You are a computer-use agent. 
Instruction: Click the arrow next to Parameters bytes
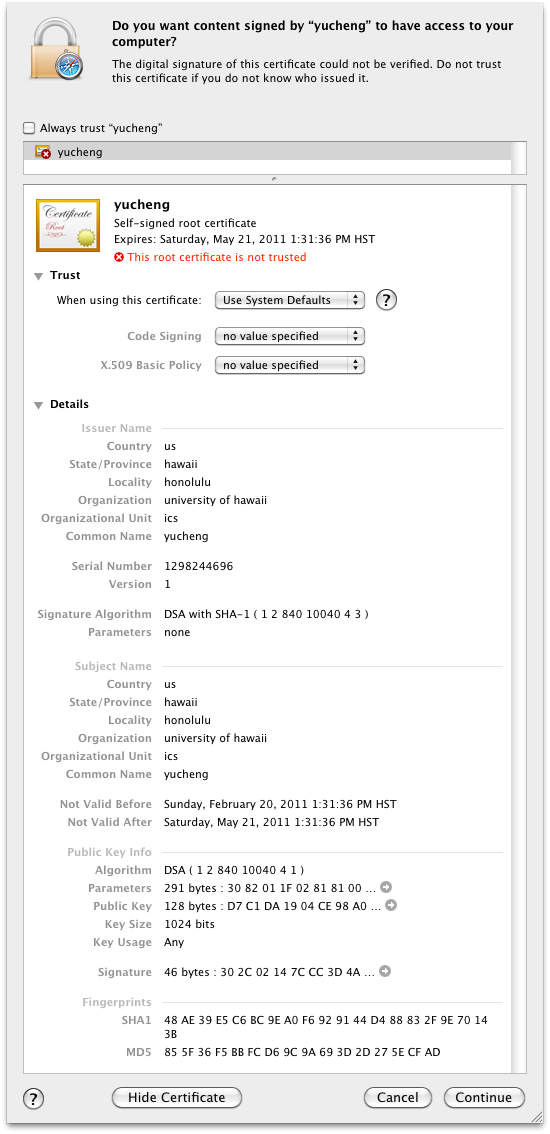tap(386, 887)
